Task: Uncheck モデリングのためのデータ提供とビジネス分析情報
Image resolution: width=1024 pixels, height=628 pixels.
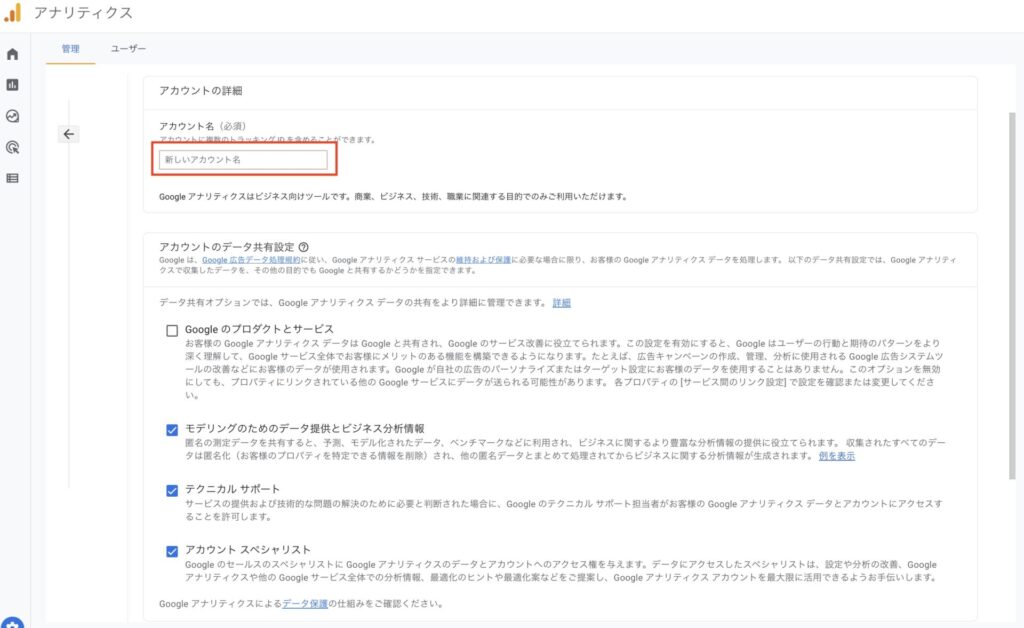Action: (x=172, y=430)
